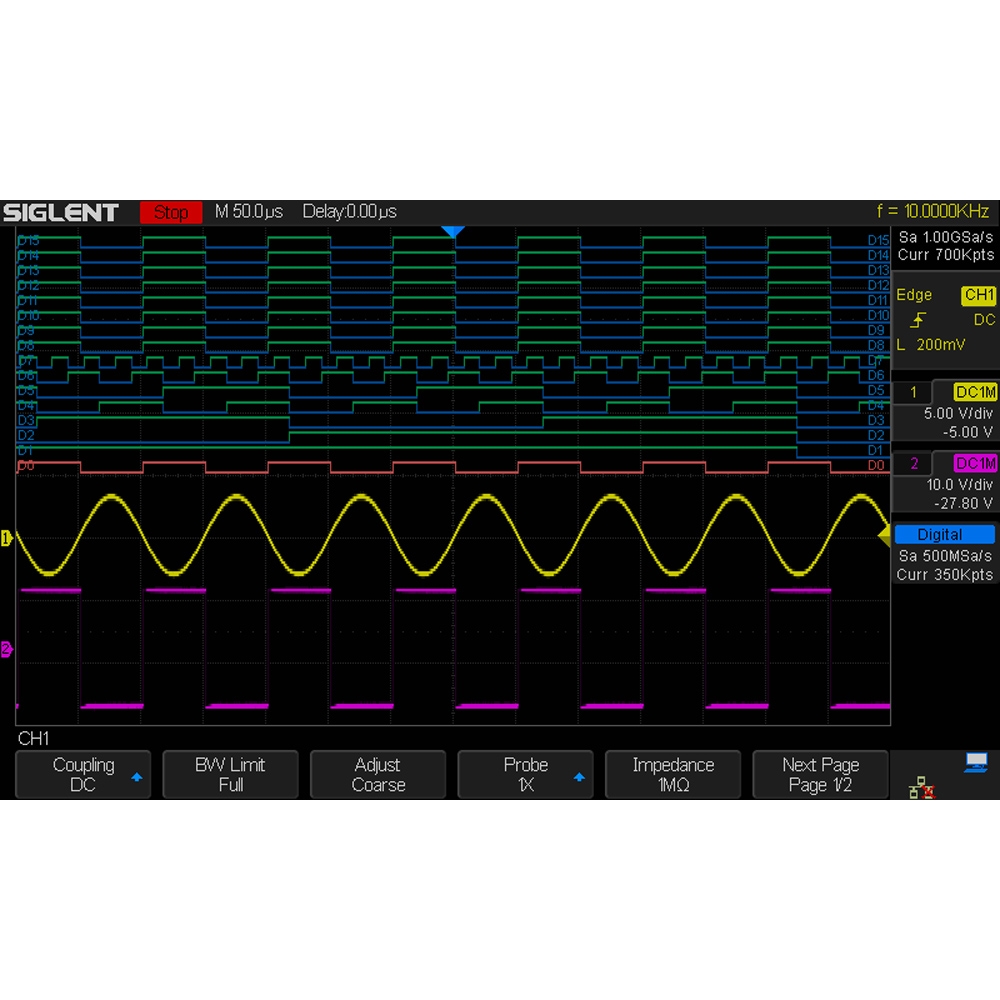The height and width of the screenshot is (1000, 1000).
Task: Select the blue Digital channels panel
Action: pyautogui.click(x=944, y=535)
